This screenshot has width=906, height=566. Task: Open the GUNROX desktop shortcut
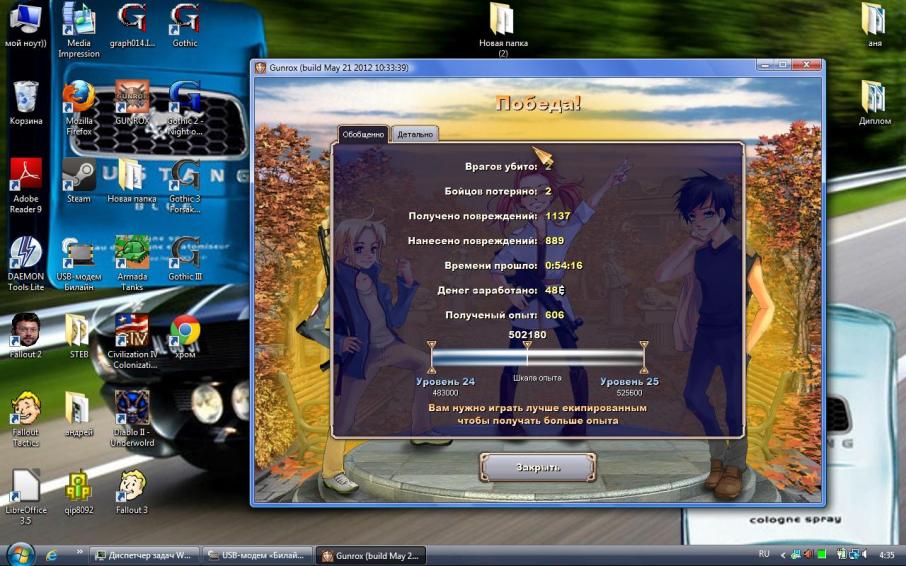(x=132, y=98)
